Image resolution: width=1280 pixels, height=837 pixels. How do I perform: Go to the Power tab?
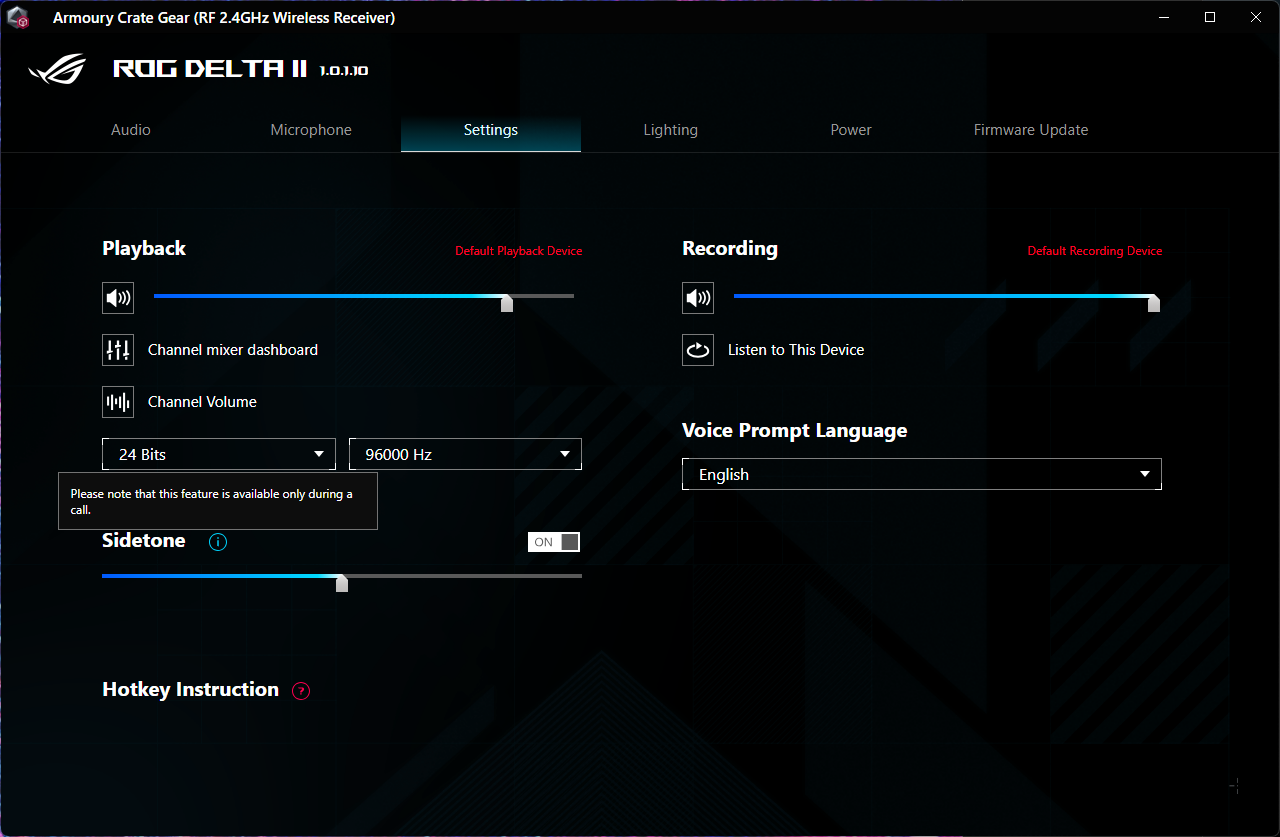tap(851, 130)
